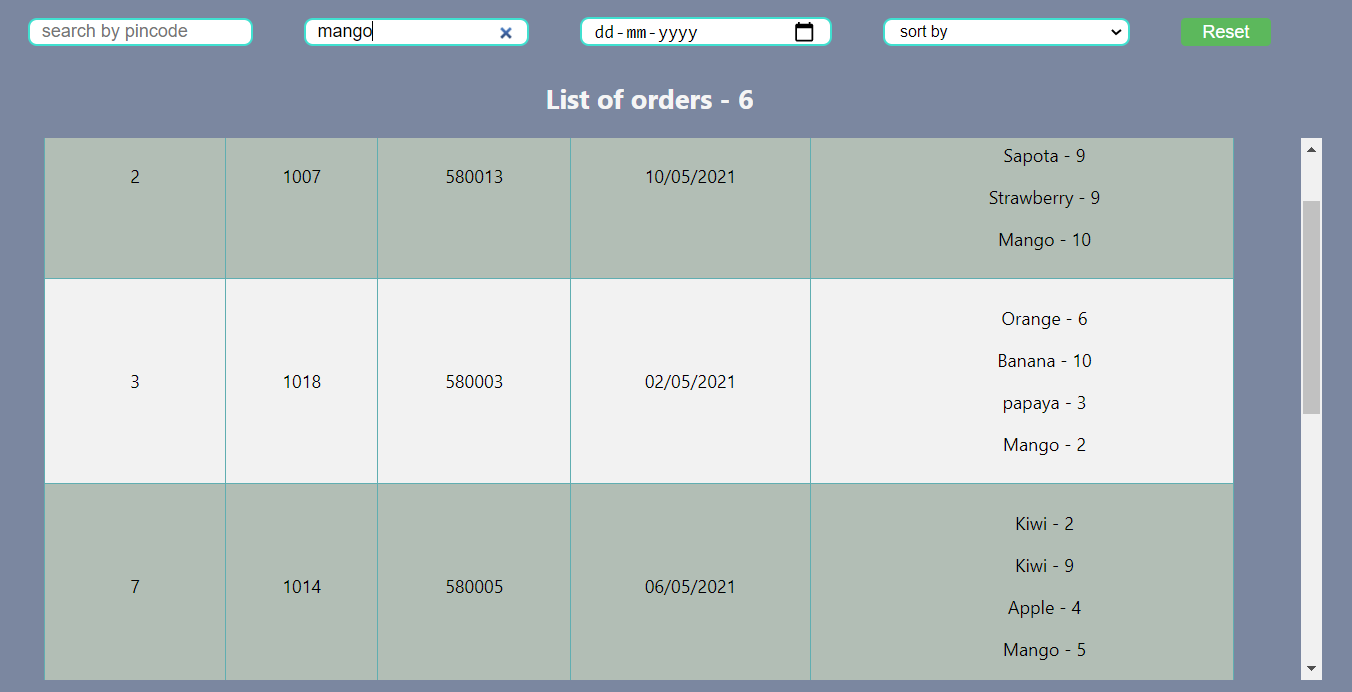
Task: Click the Kiwi - 2 item
Action: [1044, 523]
